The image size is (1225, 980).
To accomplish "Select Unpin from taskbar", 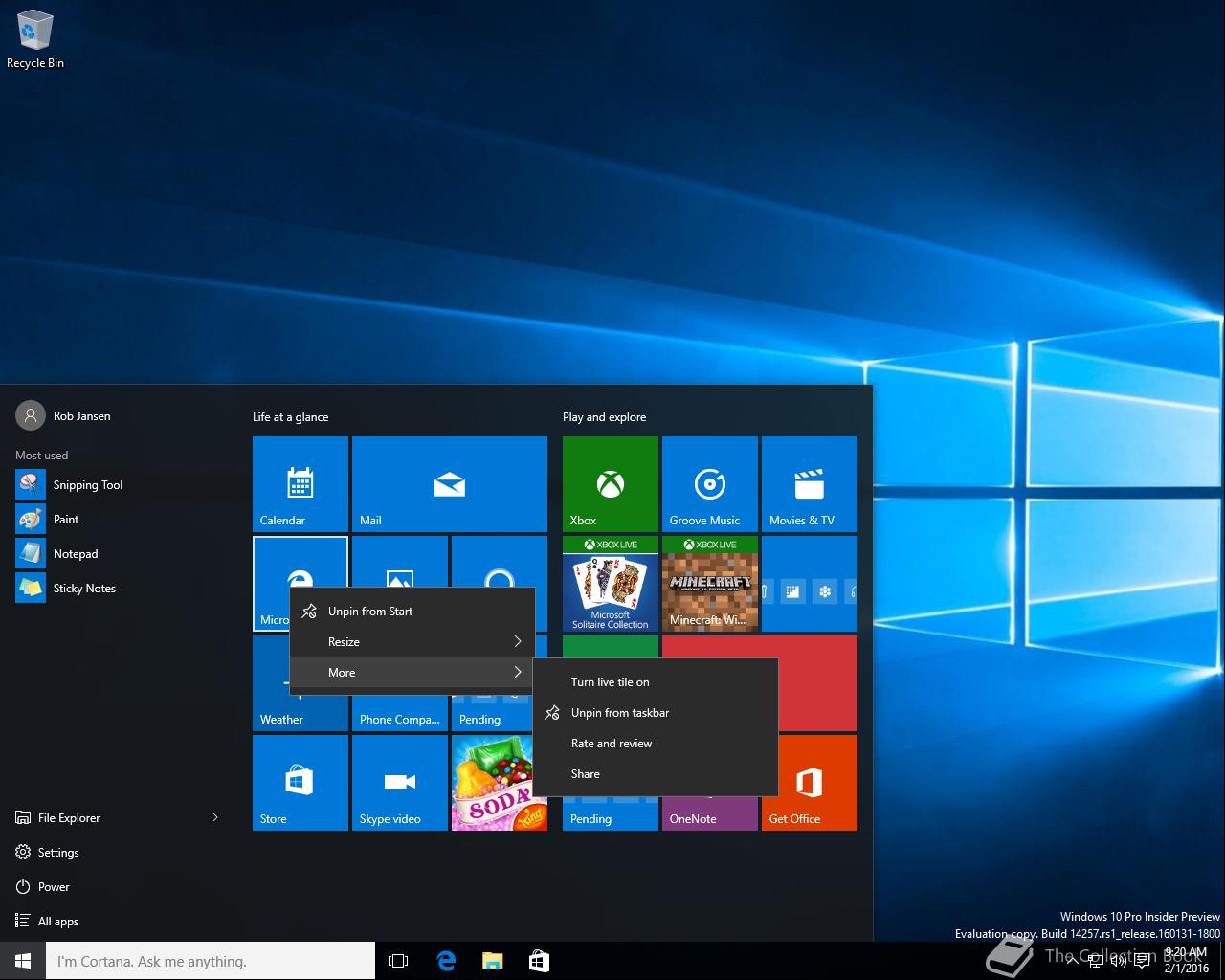I will [655, 713].
